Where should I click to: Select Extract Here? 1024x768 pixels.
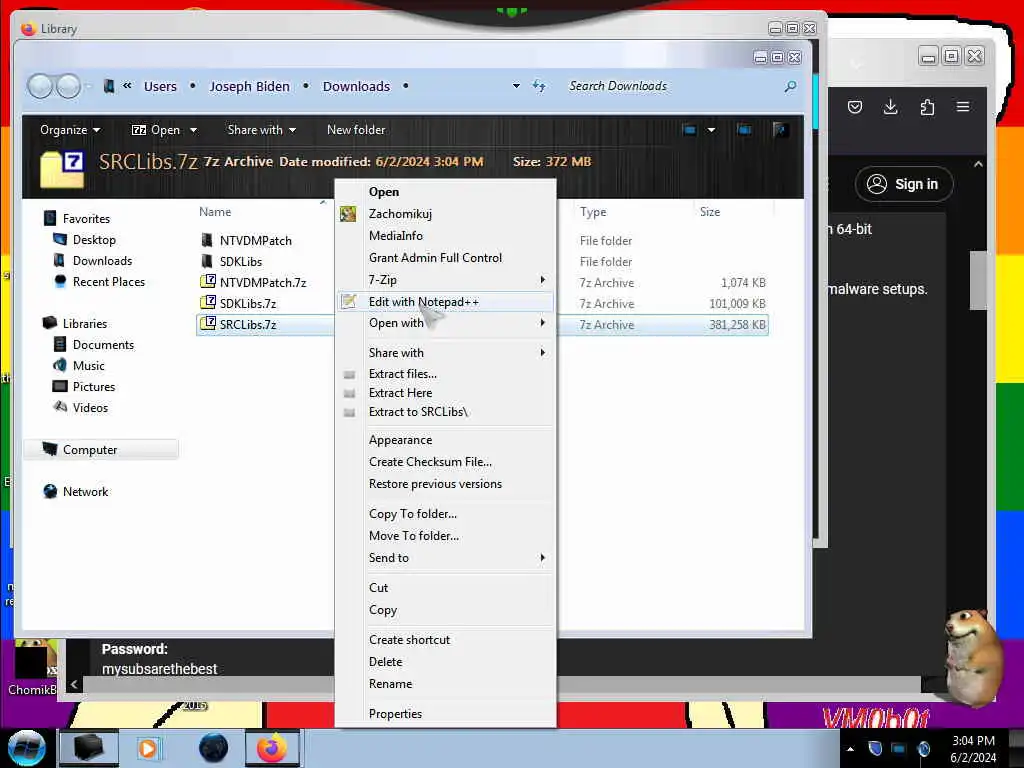[x=400, y=392]
